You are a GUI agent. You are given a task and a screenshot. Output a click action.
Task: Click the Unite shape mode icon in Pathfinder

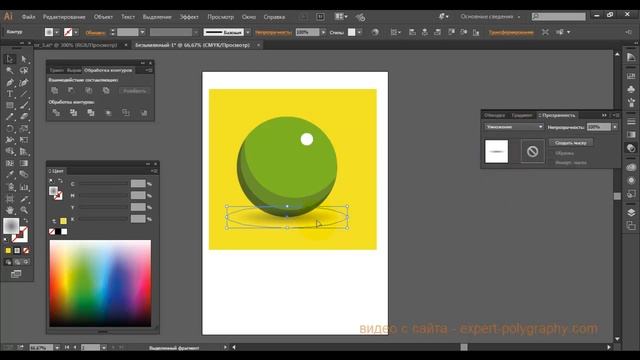[55, 91]
